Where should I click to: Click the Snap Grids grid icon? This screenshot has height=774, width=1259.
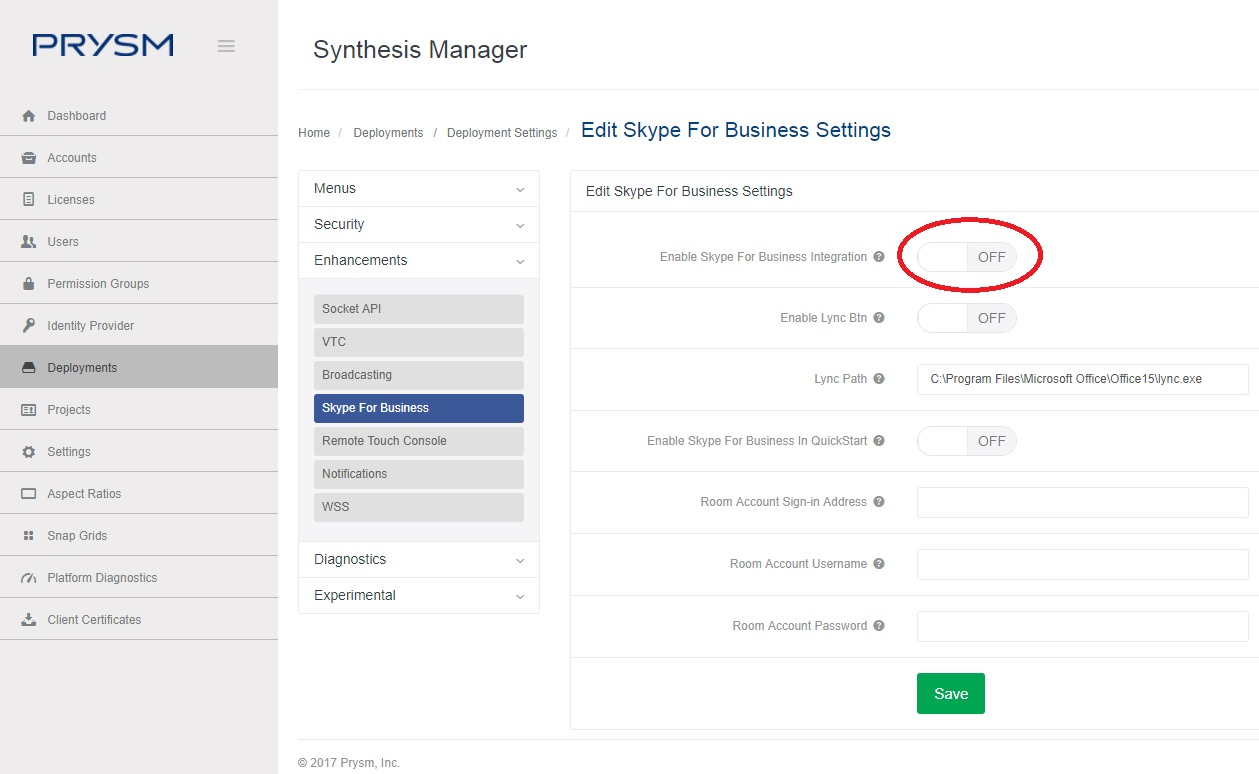click(29, 536)
